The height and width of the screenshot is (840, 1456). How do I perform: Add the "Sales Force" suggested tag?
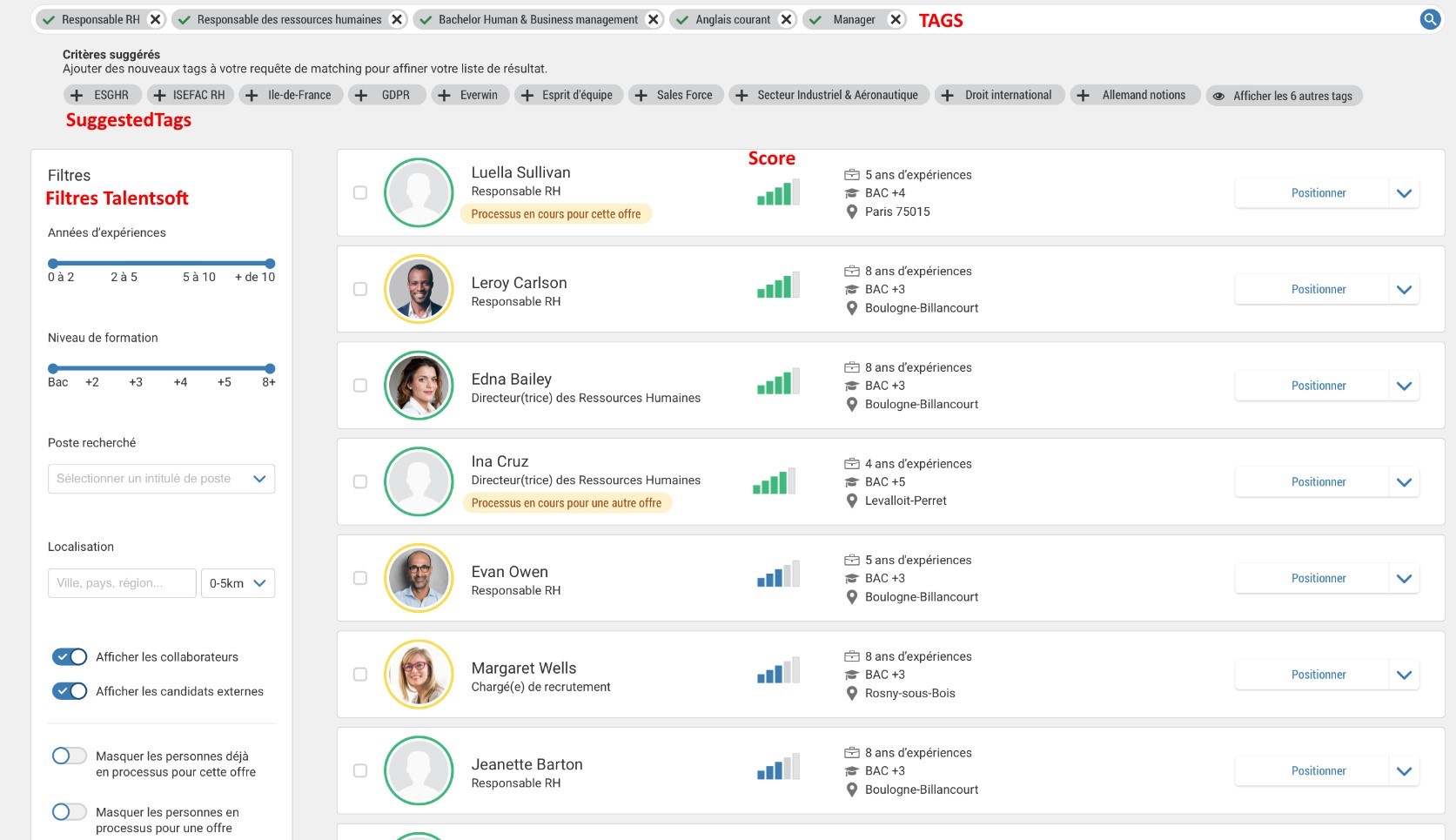click(674, 95)
